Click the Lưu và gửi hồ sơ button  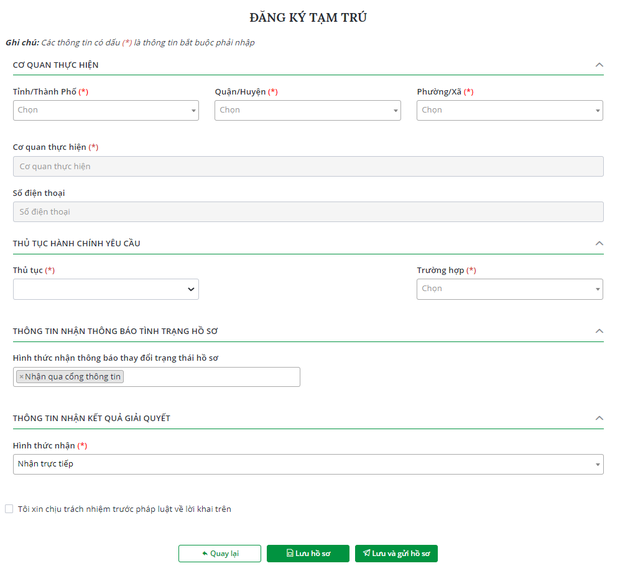pyautogui.click(x=396, y=553)
